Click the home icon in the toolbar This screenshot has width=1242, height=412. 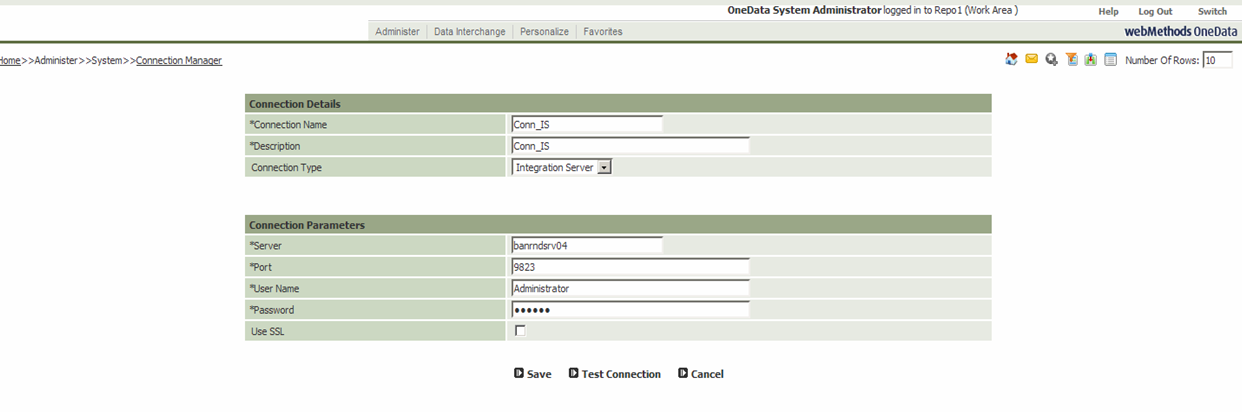click(x=1012, y=60)
